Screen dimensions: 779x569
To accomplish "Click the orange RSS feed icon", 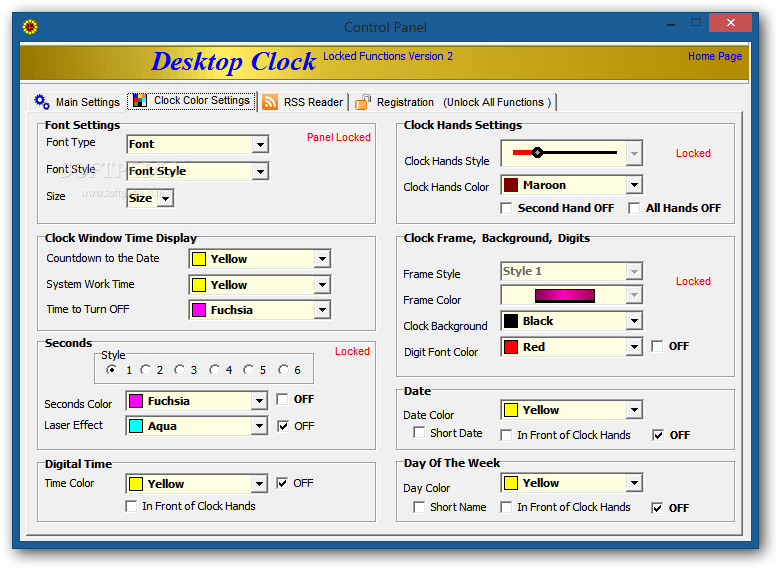I will 270,102.
